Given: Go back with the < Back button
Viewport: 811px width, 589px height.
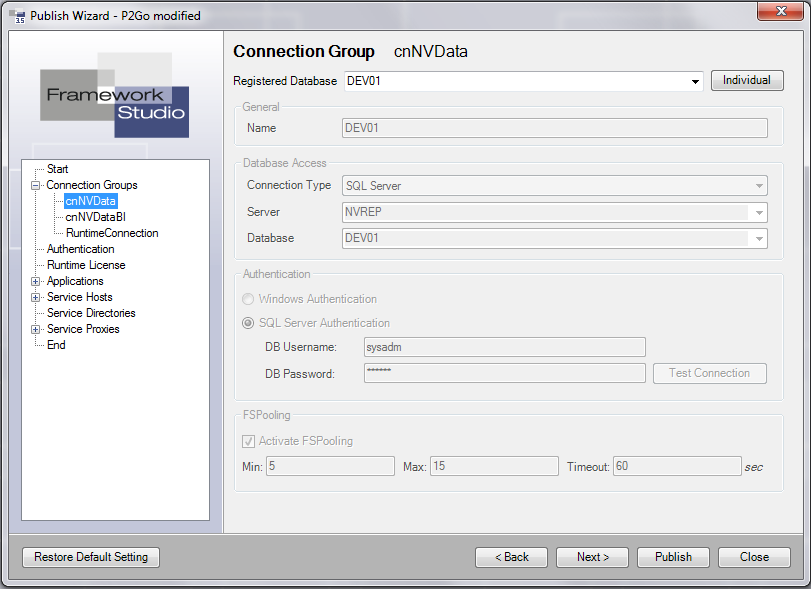Looking at the screenshot, I should (x=512, y=557).
